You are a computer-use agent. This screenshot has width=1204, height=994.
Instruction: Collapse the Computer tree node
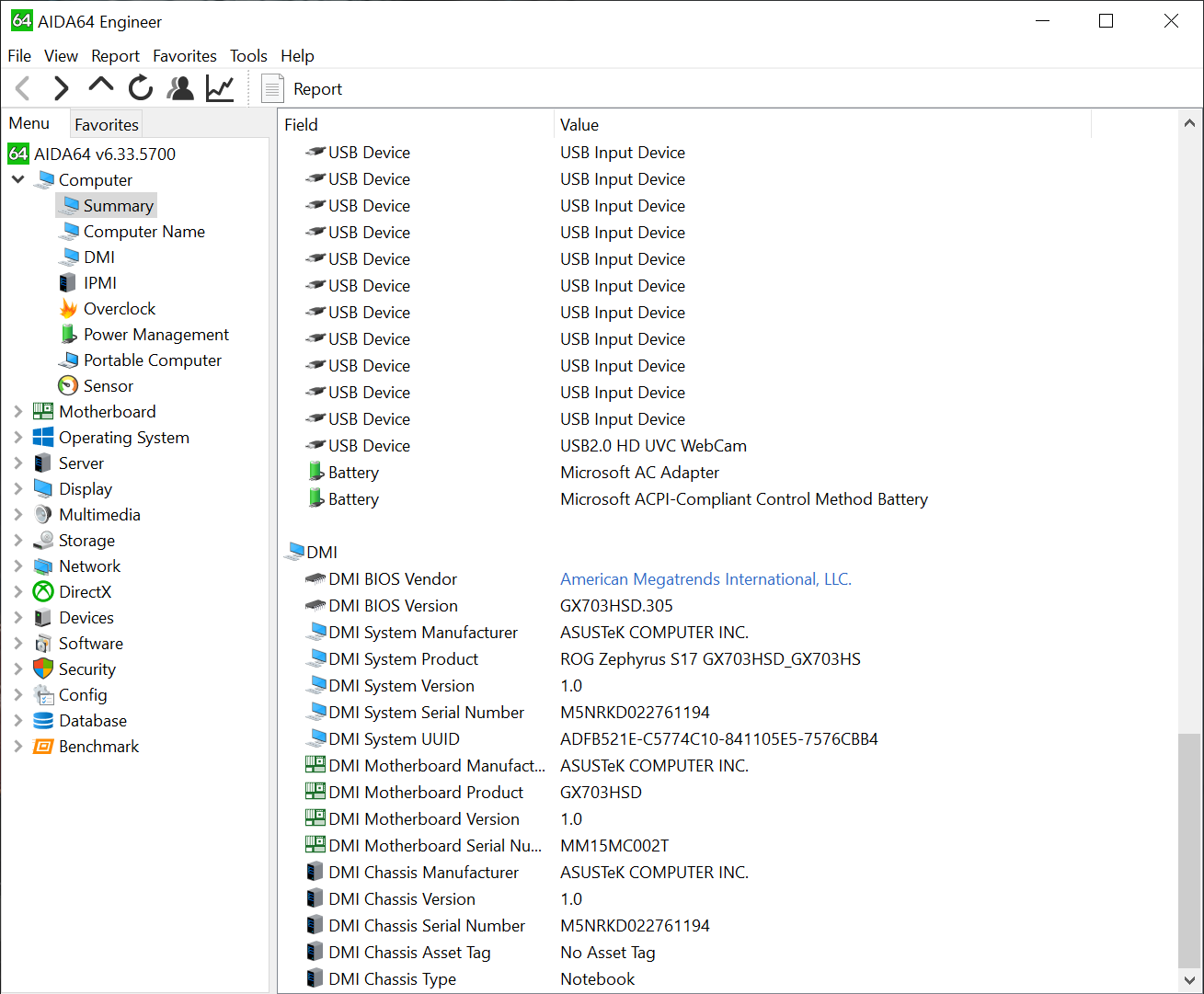coord(17,179)
